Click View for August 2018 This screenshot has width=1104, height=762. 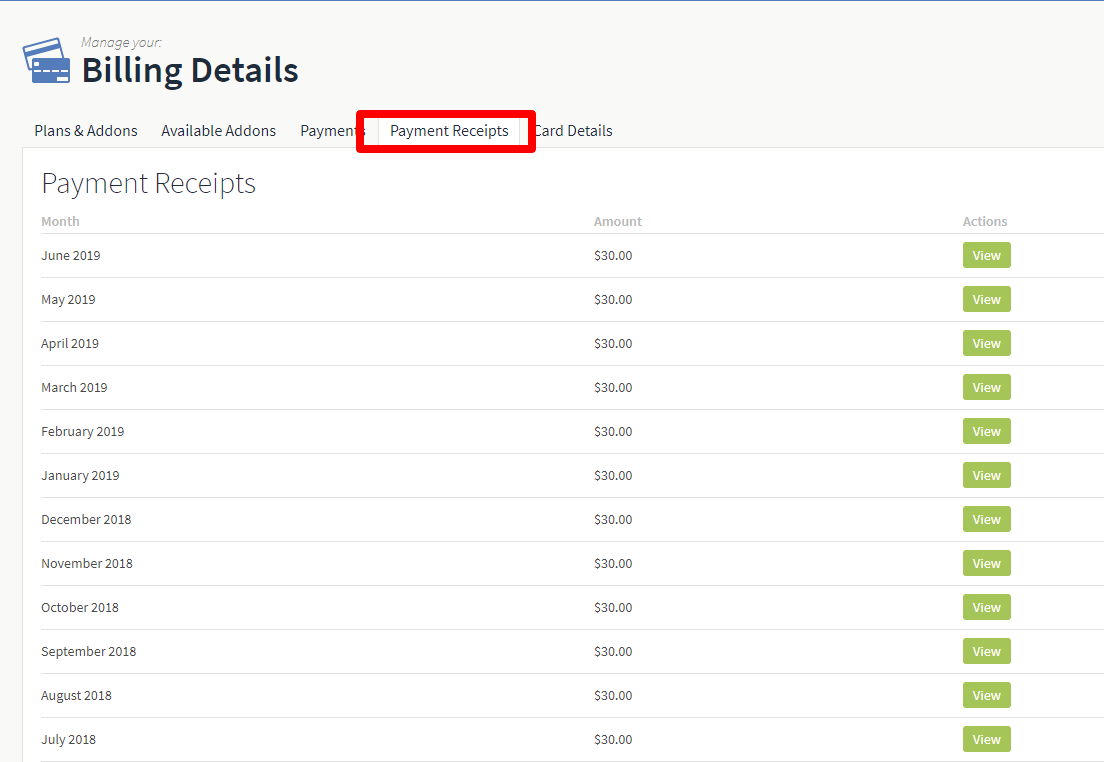[x=986, y=695]
